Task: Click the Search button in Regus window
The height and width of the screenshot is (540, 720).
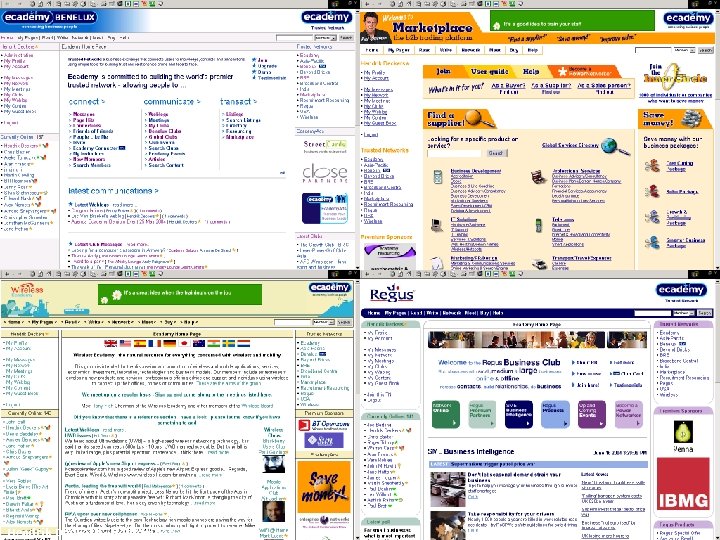Action: point(704,313)
